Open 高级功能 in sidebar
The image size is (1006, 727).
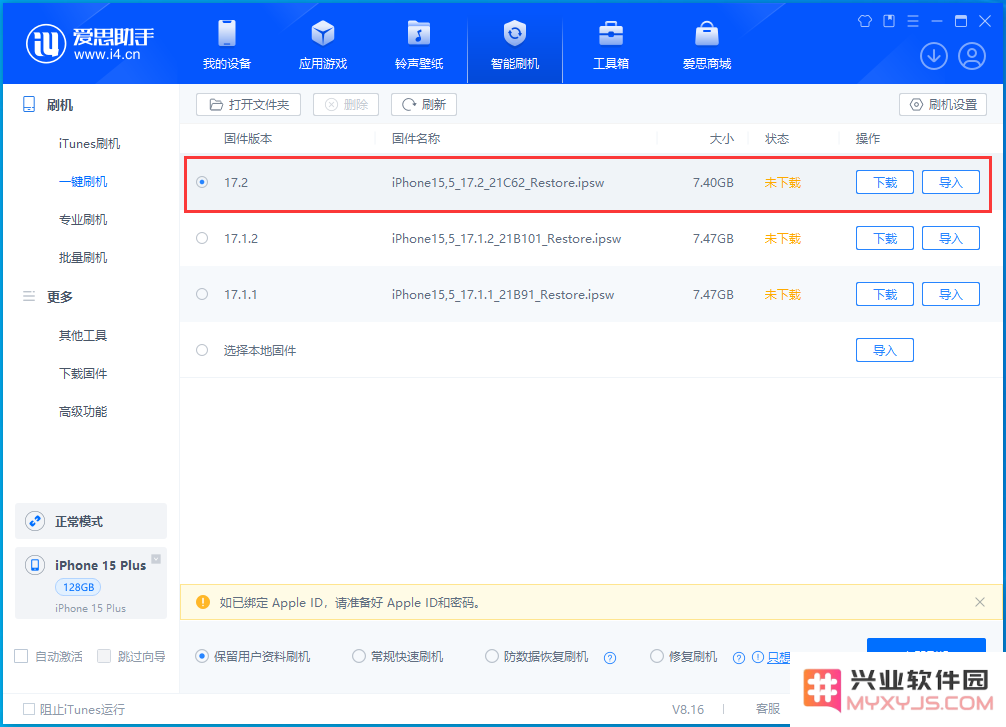pyautogui.click(x=83, y=411)
